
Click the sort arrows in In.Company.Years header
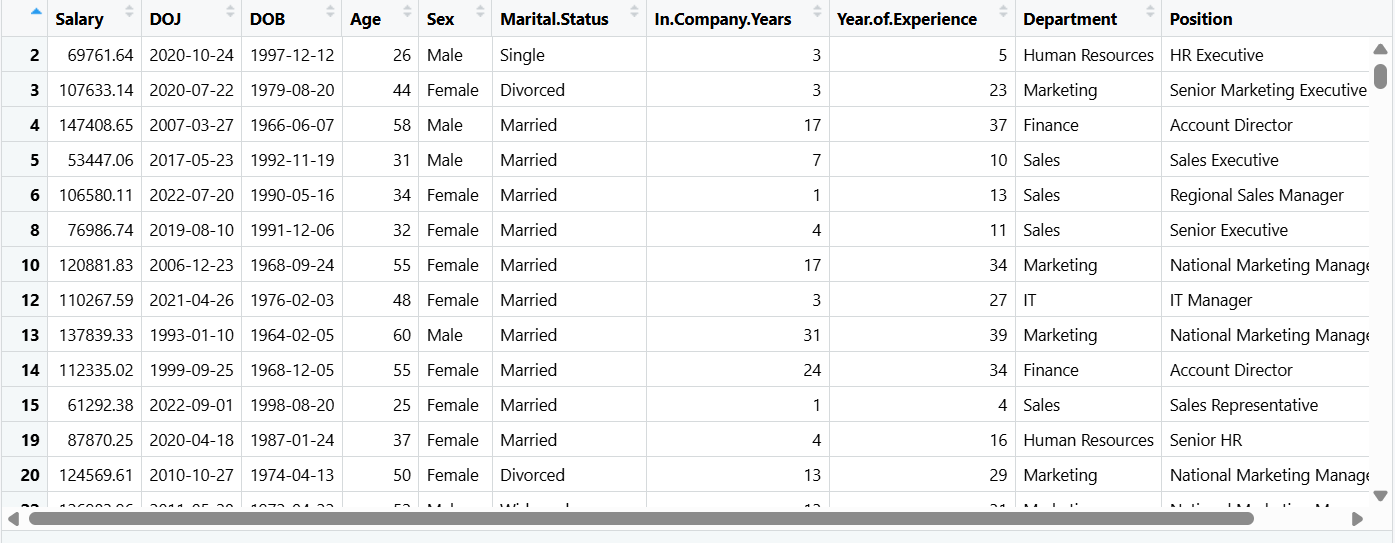point(817,12)
